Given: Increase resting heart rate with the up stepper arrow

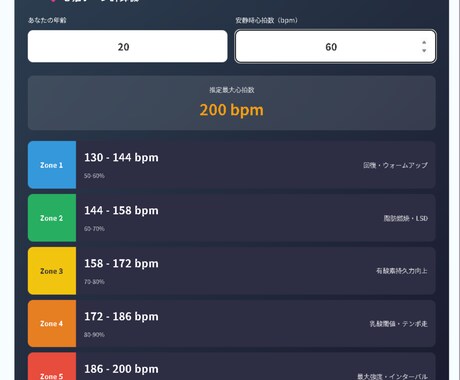Looking at the screenshot, I should click(424, 43).
